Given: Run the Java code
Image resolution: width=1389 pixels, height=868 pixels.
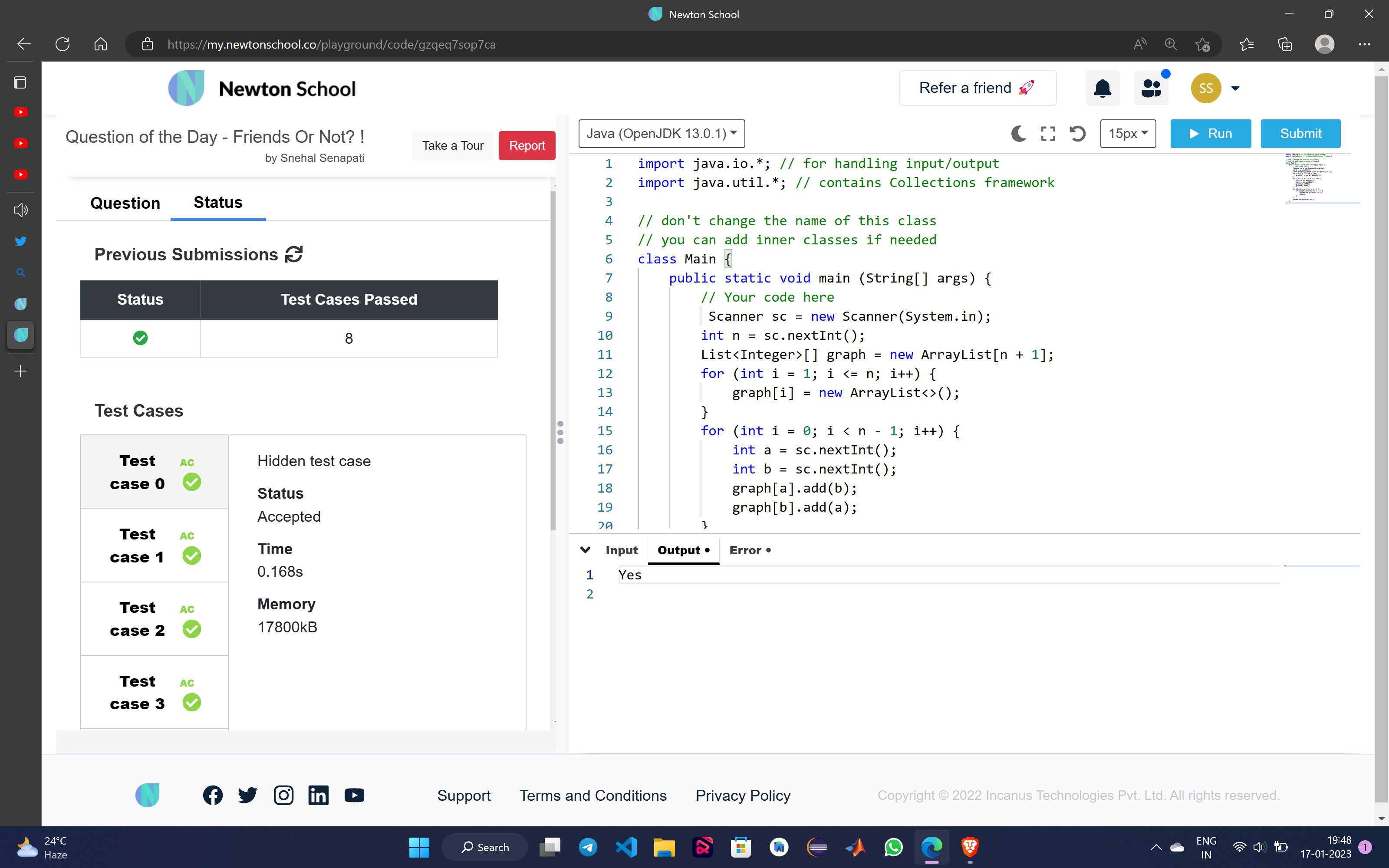Looking at the screenshot, I should tap(1210, 133).
